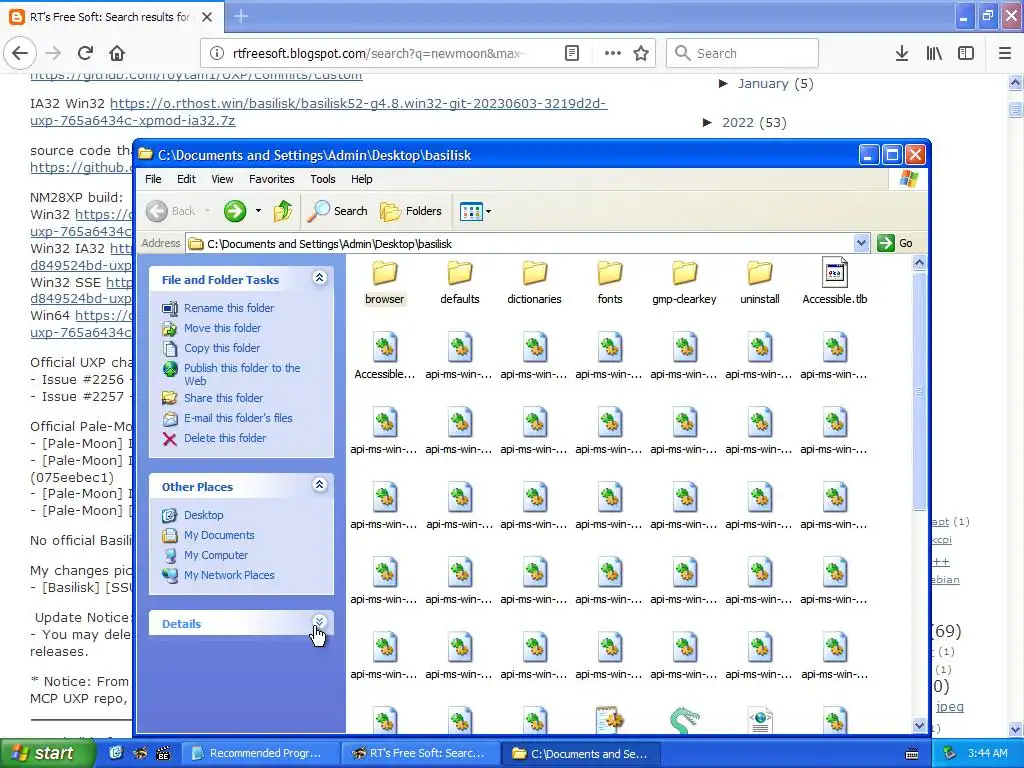This screenshot has width=1024, height=768.
Task: Click E-mail this folder's files
Action: (238, 418)
